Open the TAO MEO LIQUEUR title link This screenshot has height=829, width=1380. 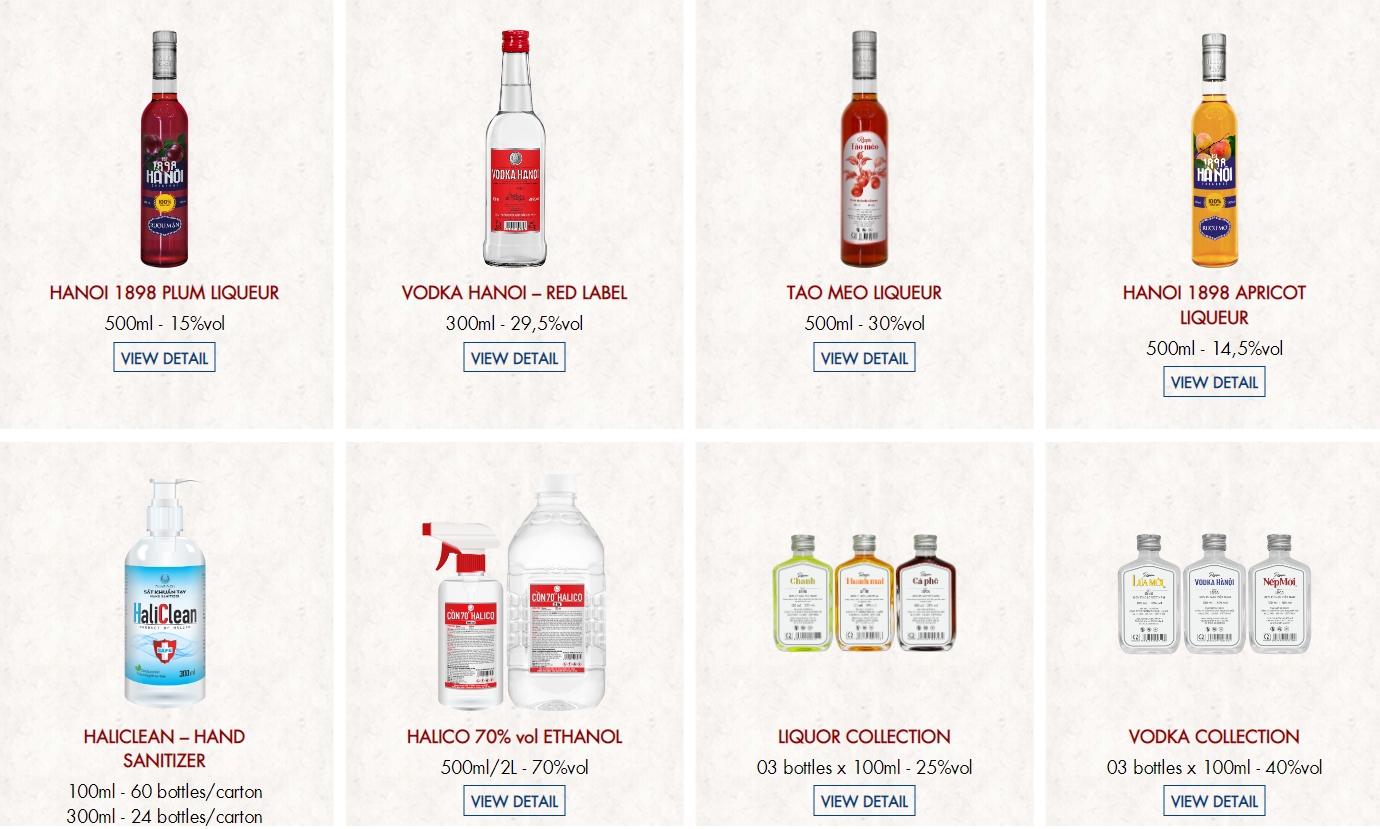tap(864, 293)
